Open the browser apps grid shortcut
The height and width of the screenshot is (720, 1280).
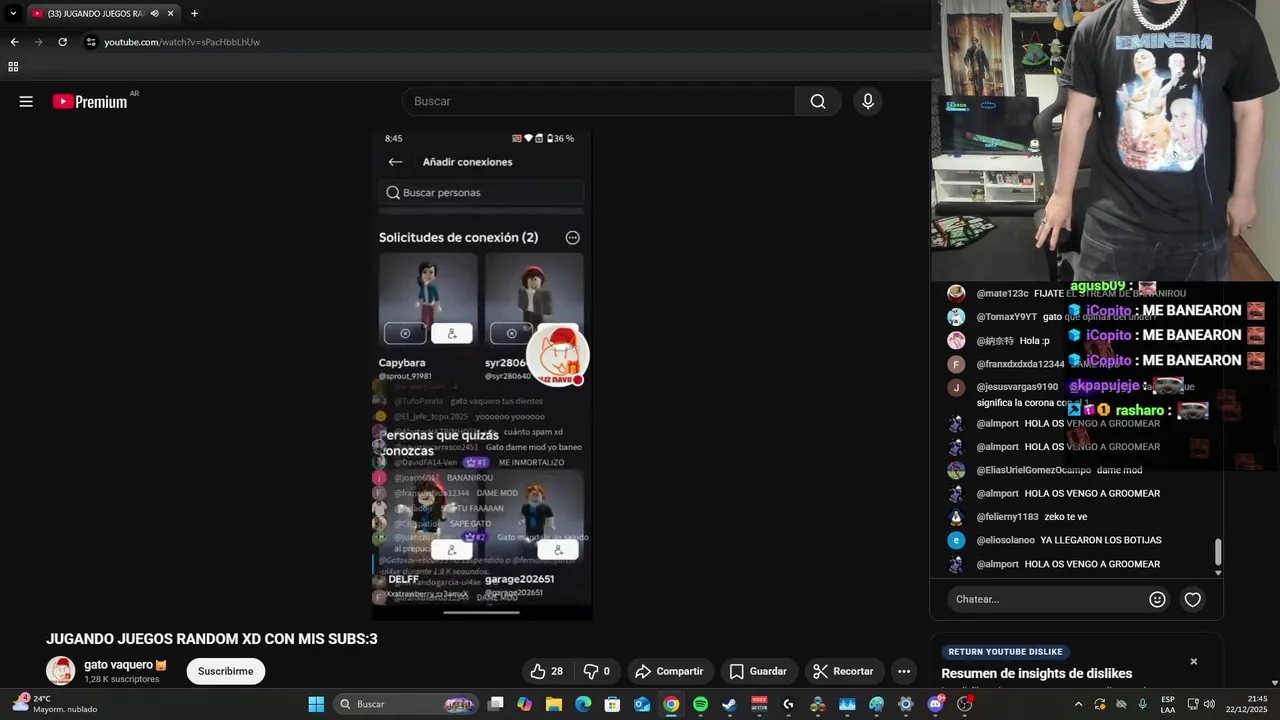(13, 67)
